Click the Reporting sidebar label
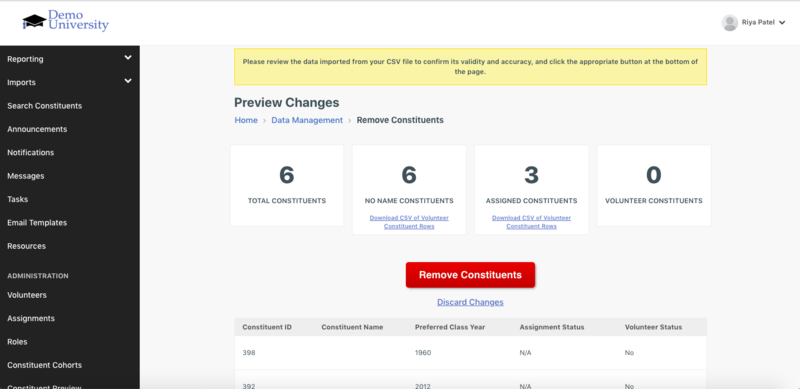 [25, 59]
